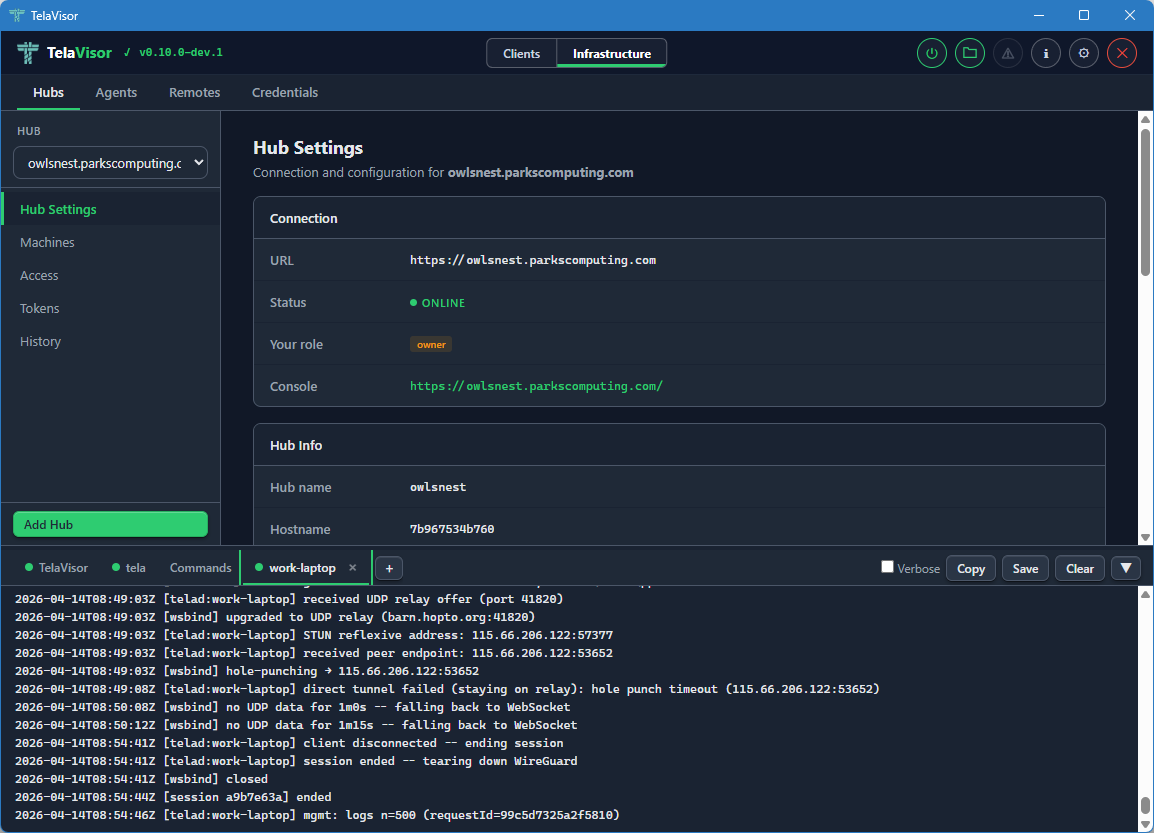Viewport: 1154px width, 833px height.
Task: Open the Console URL link
Action: [x=536, y=386]
